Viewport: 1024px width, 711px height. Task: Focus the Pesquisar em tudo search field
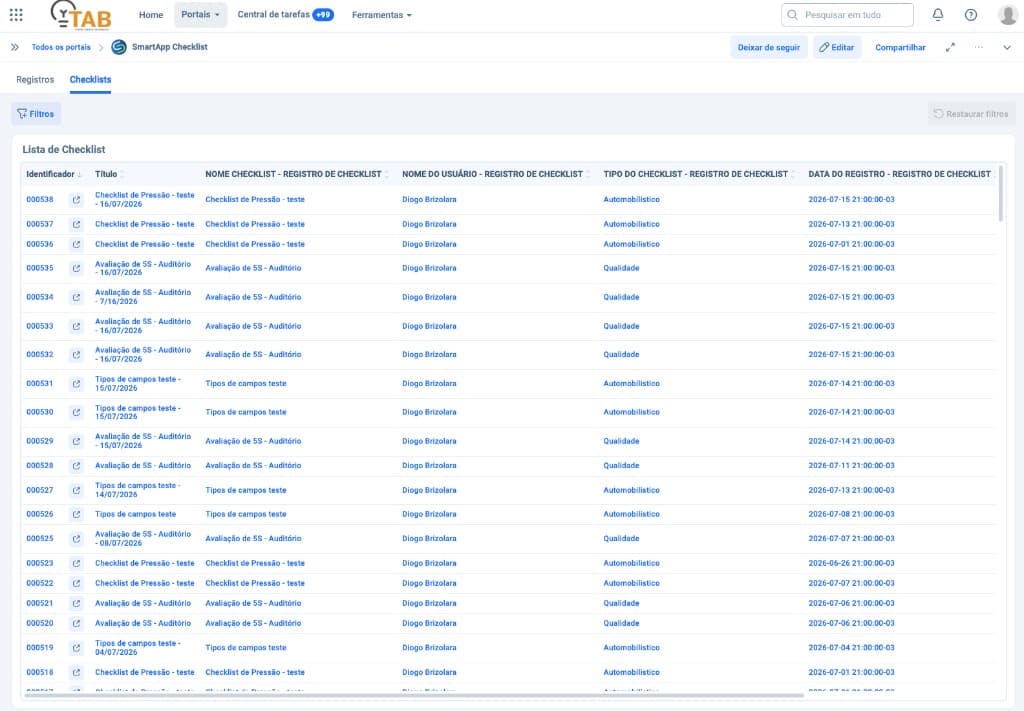[x=847, y=14]
